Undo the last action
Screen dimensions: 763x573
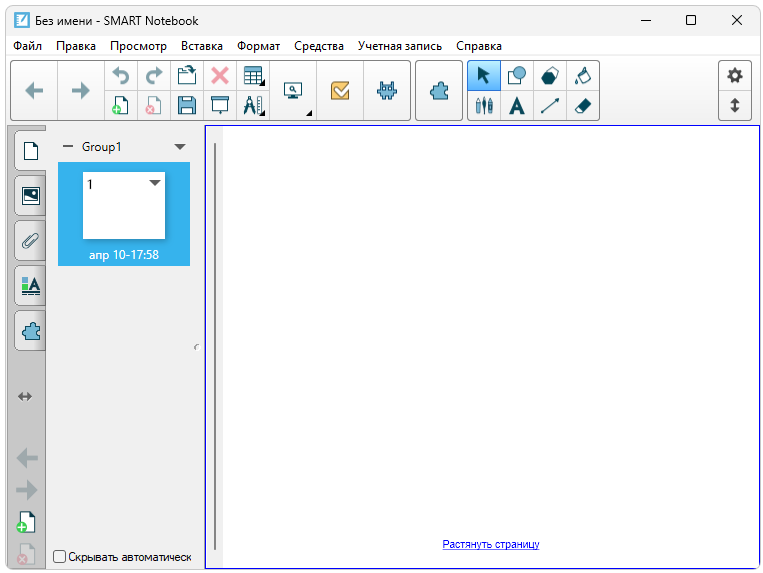click(121, 76)
